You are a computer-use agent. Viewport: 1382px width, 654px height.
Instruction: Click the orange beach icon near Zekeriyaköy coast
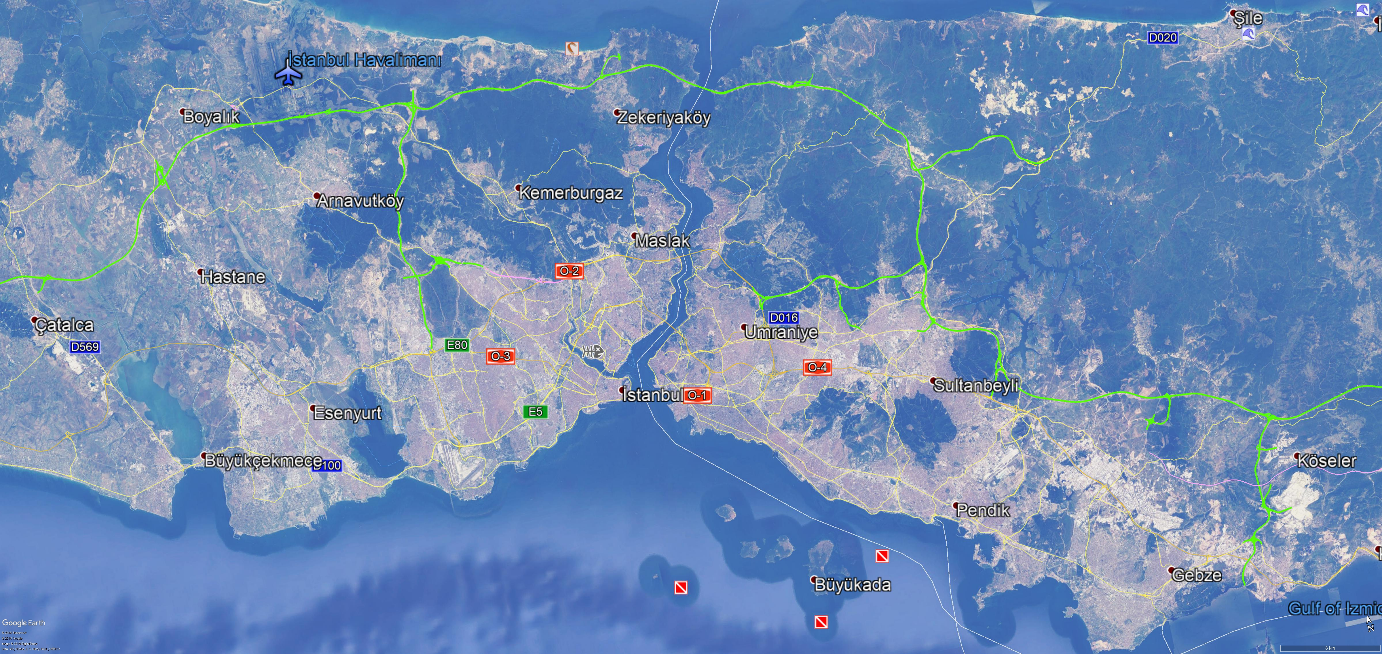572,48
